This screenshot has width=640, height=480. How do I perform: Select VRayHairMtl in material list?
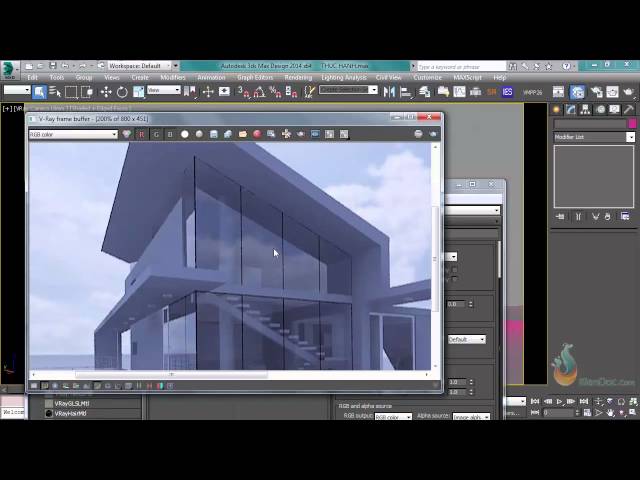coord(71,413)
